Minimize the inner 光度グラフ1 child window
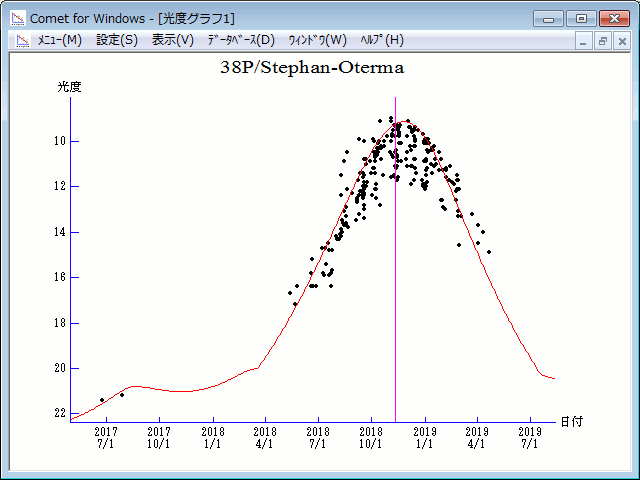 (584, 41)
